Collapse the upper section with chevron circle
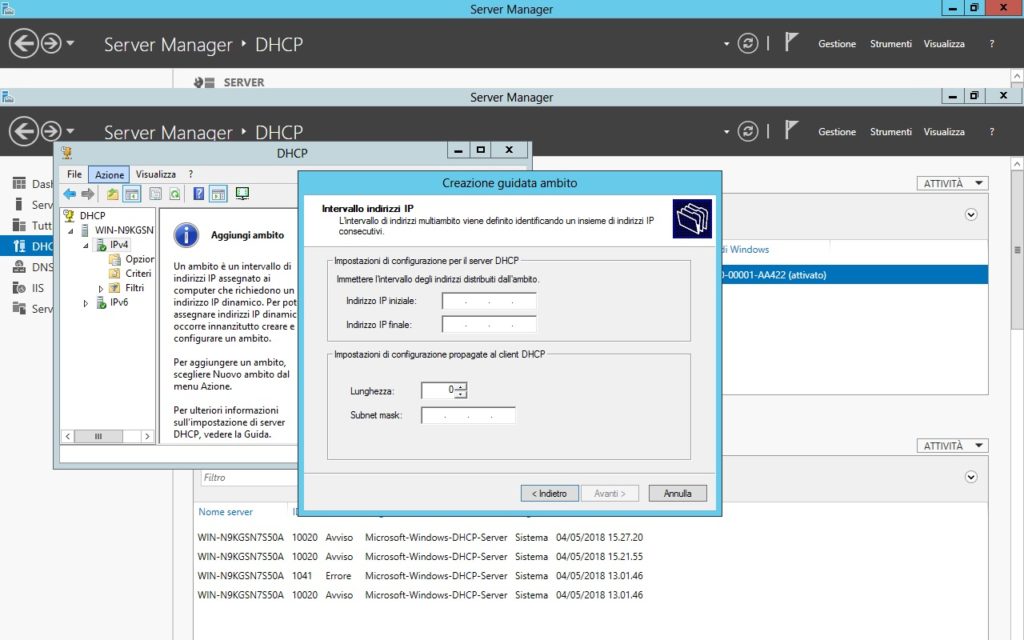This screenshot has height=640, width=1024. [x=971, y=215]
